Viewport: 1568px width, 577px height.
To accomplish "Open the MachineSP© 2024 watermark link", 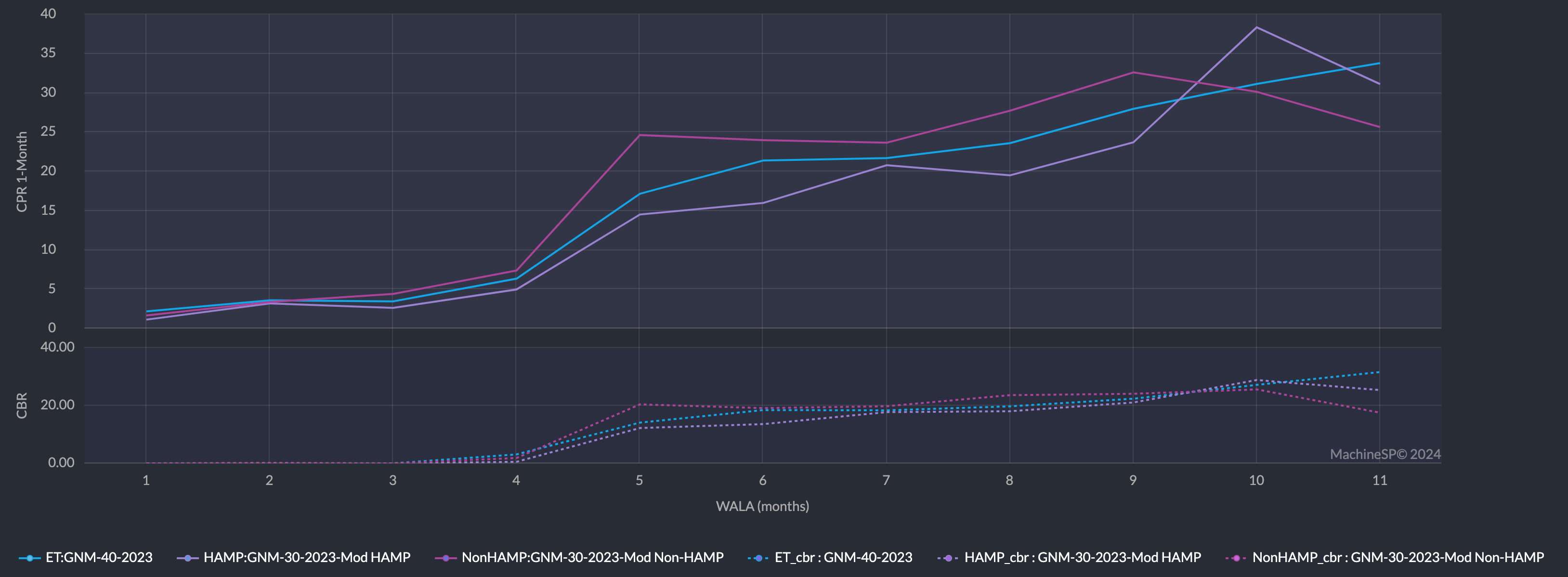I will (1385, 454).
